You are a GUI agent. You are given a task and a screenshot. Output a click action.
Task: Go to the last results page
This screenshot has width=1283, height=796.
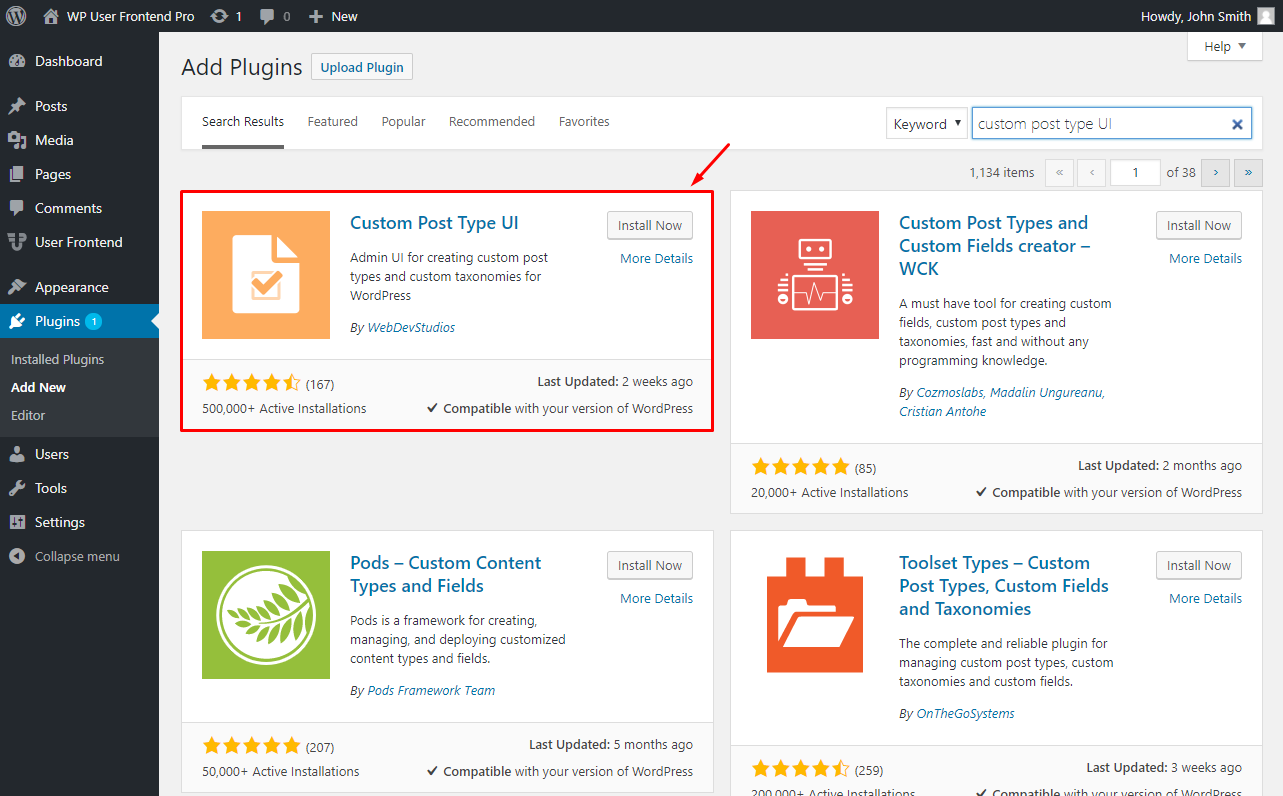(x=1248, y=172)
